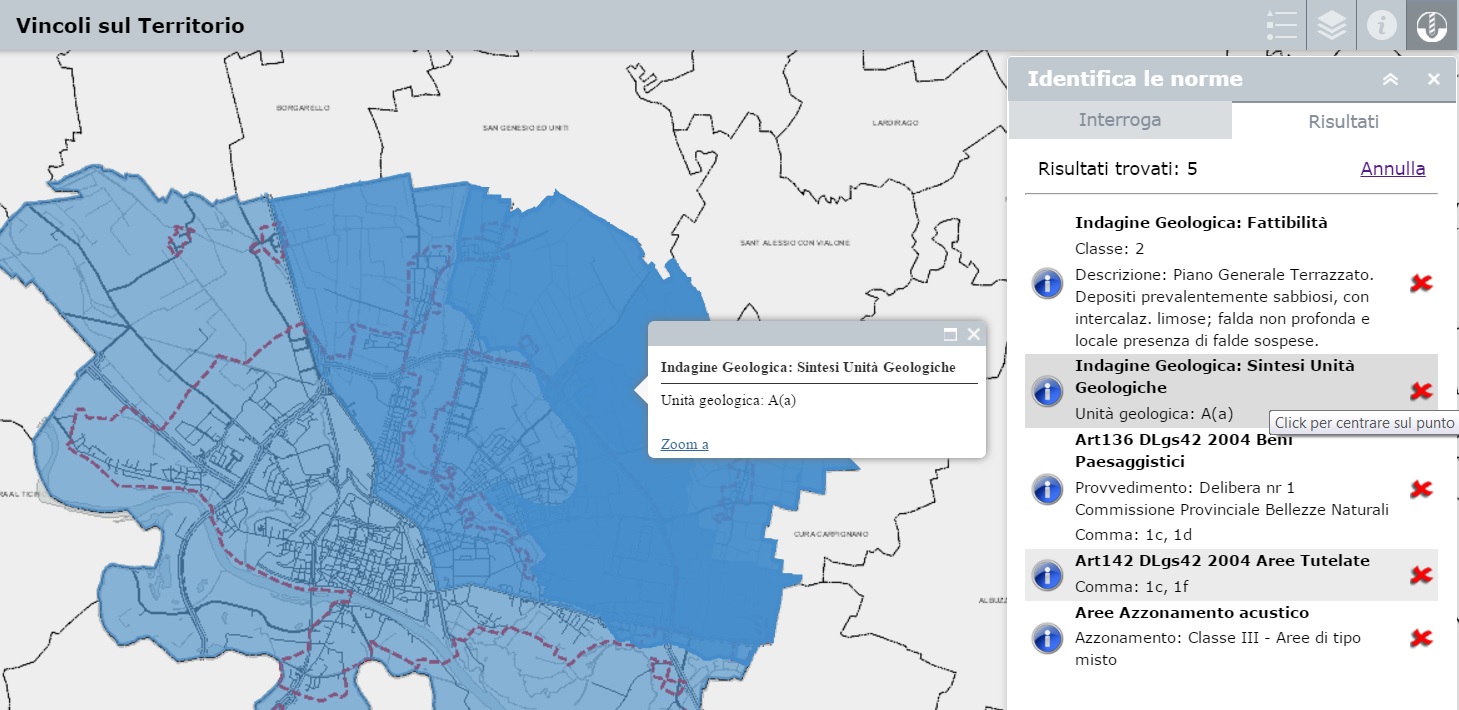The height and width of the screenshot is (710, 1459).
Task: Open the legend list icon in header
Action: point(1281,25)
